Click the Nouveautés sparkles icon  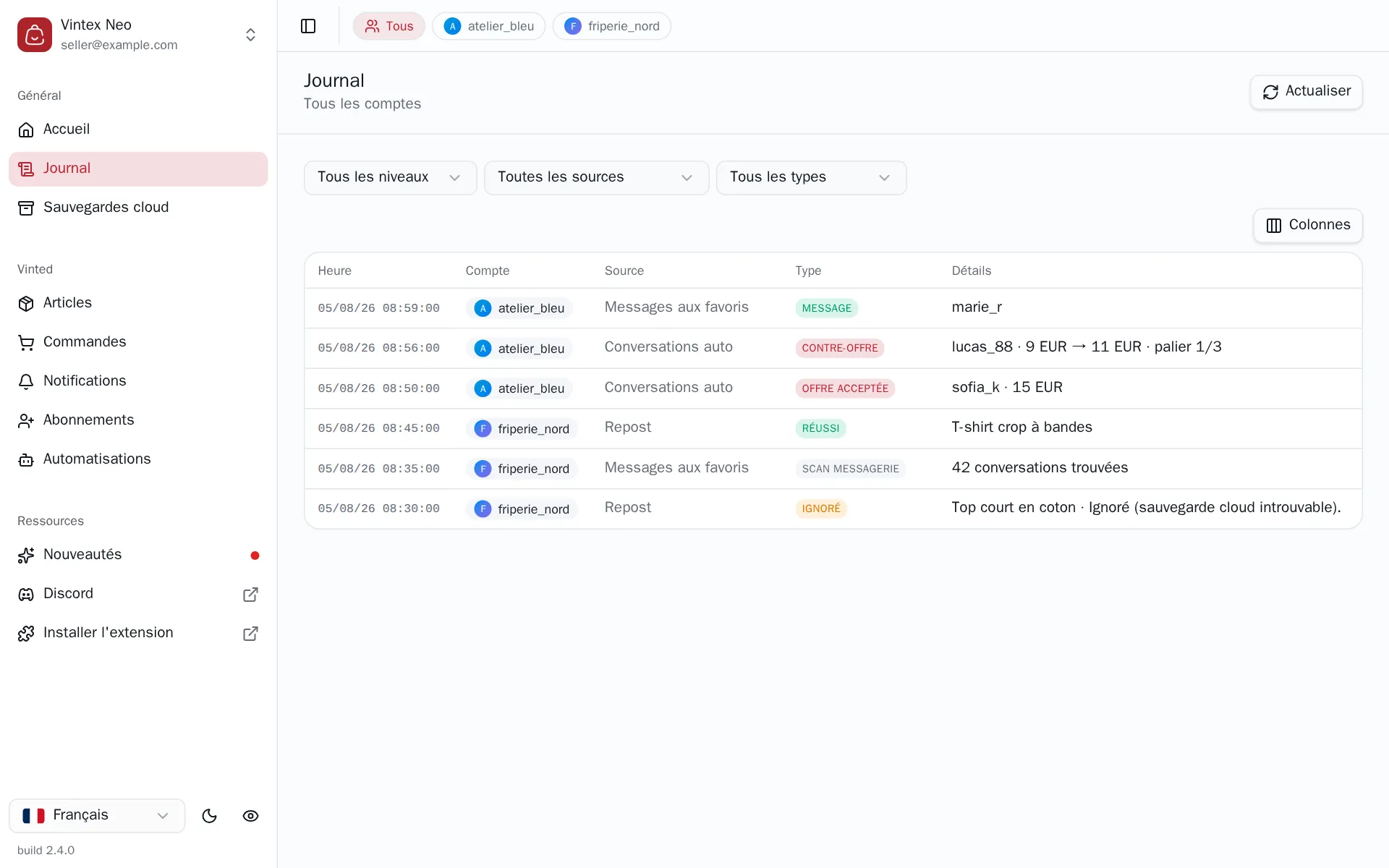pyautogui.click(x=26, y=555)
